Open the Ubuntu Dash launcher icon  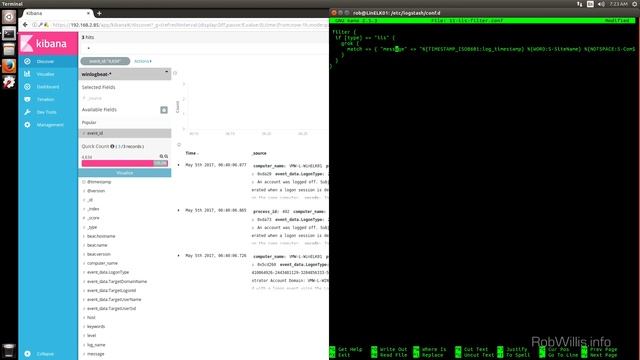coord(9,17)
